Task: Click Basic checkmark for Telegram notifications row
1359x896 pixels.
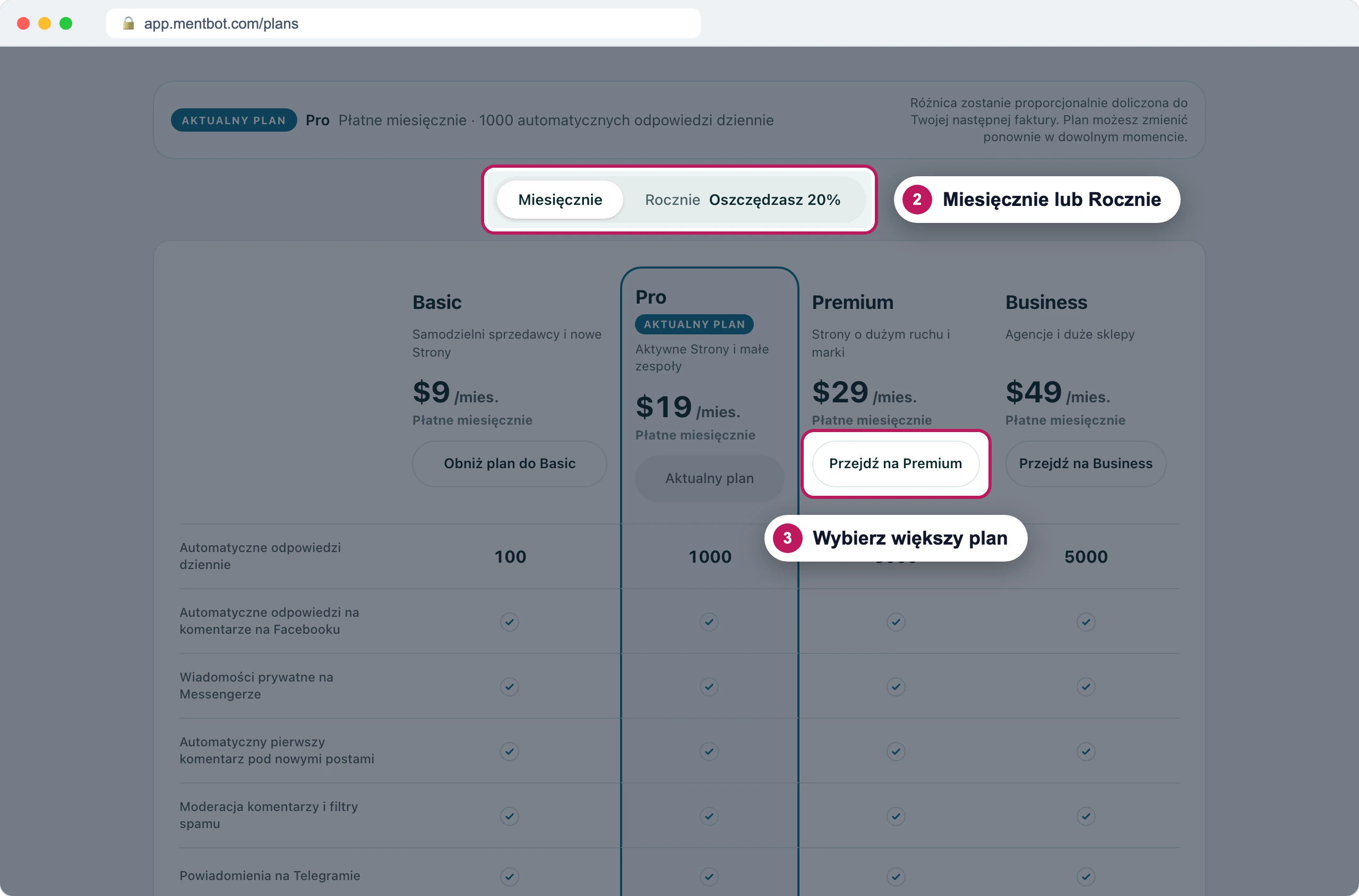Action: click(x=509, y=876)
